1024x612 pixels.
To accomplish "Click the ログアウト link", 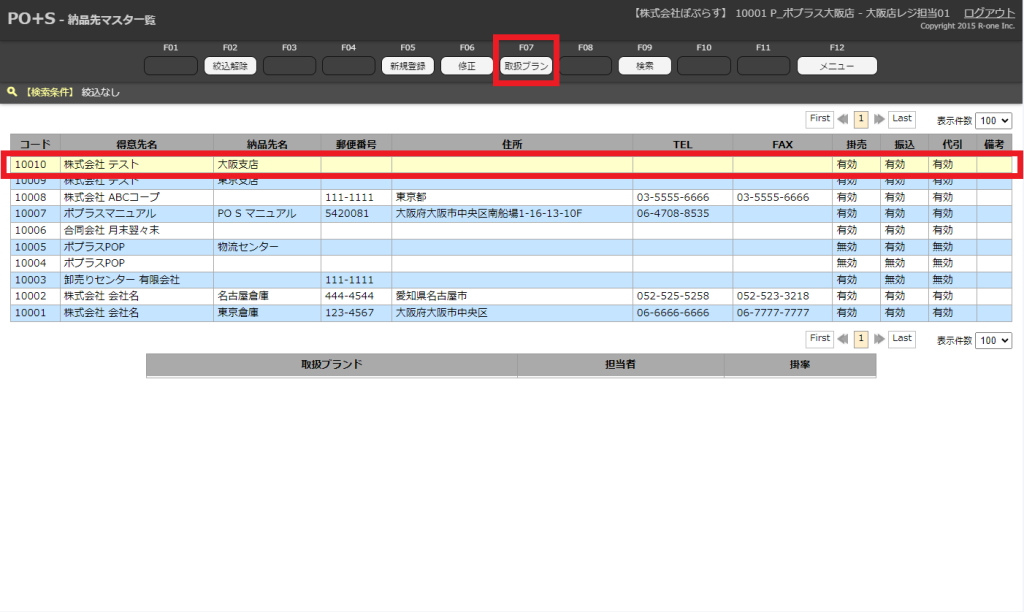I will tap(988, 12).
